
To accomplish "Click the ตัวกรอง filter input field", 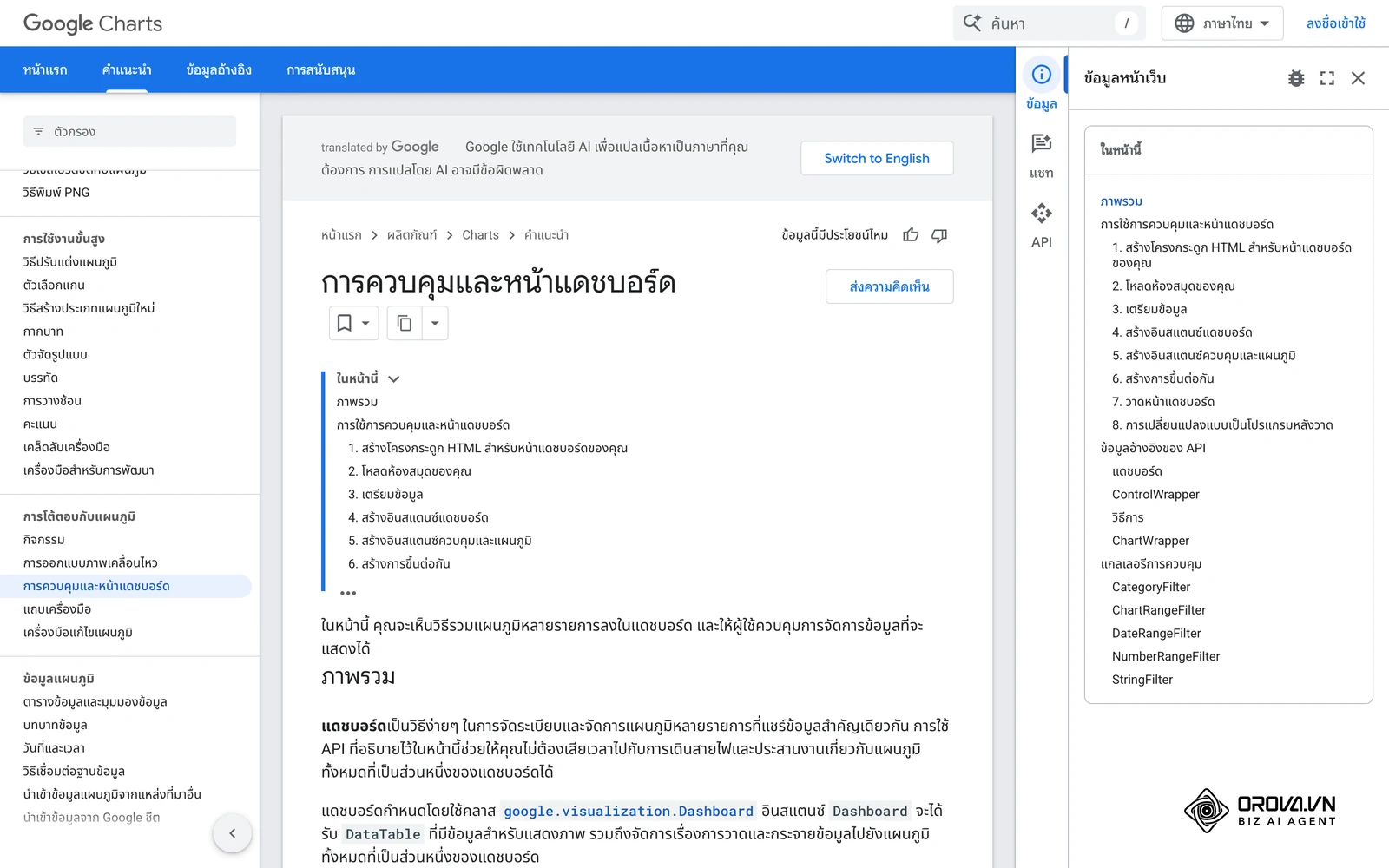I will coord(129,132).
